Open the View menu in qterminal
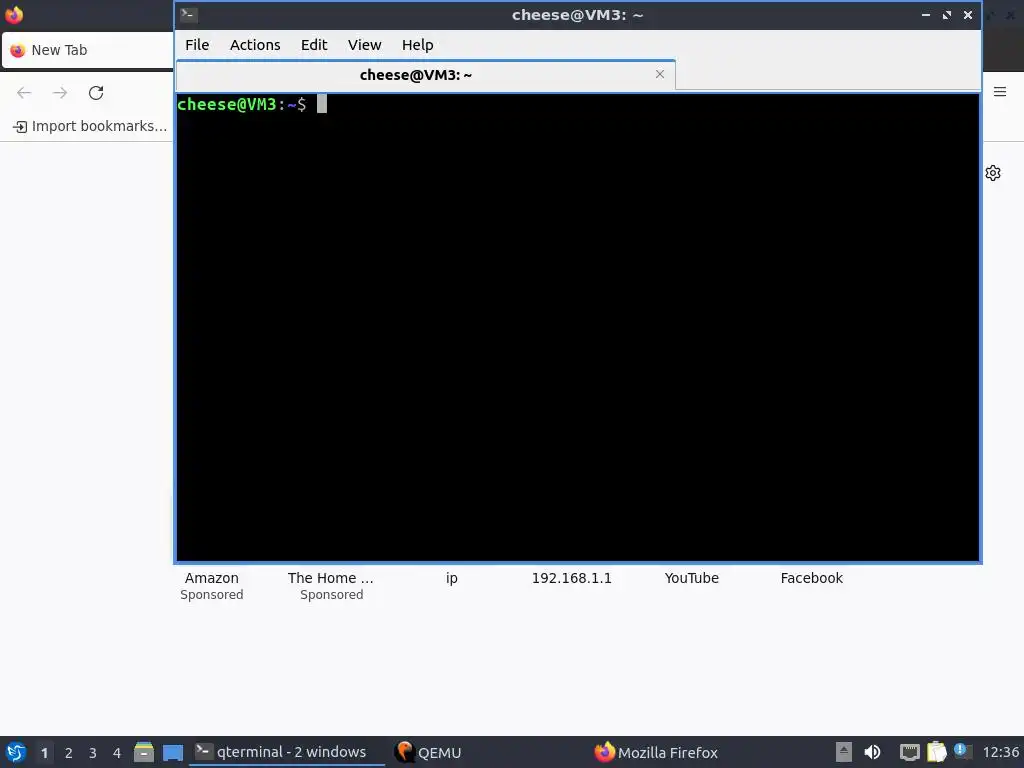Screen dimensions: 1024x768 pyautogui.click(x=364, y=45)
